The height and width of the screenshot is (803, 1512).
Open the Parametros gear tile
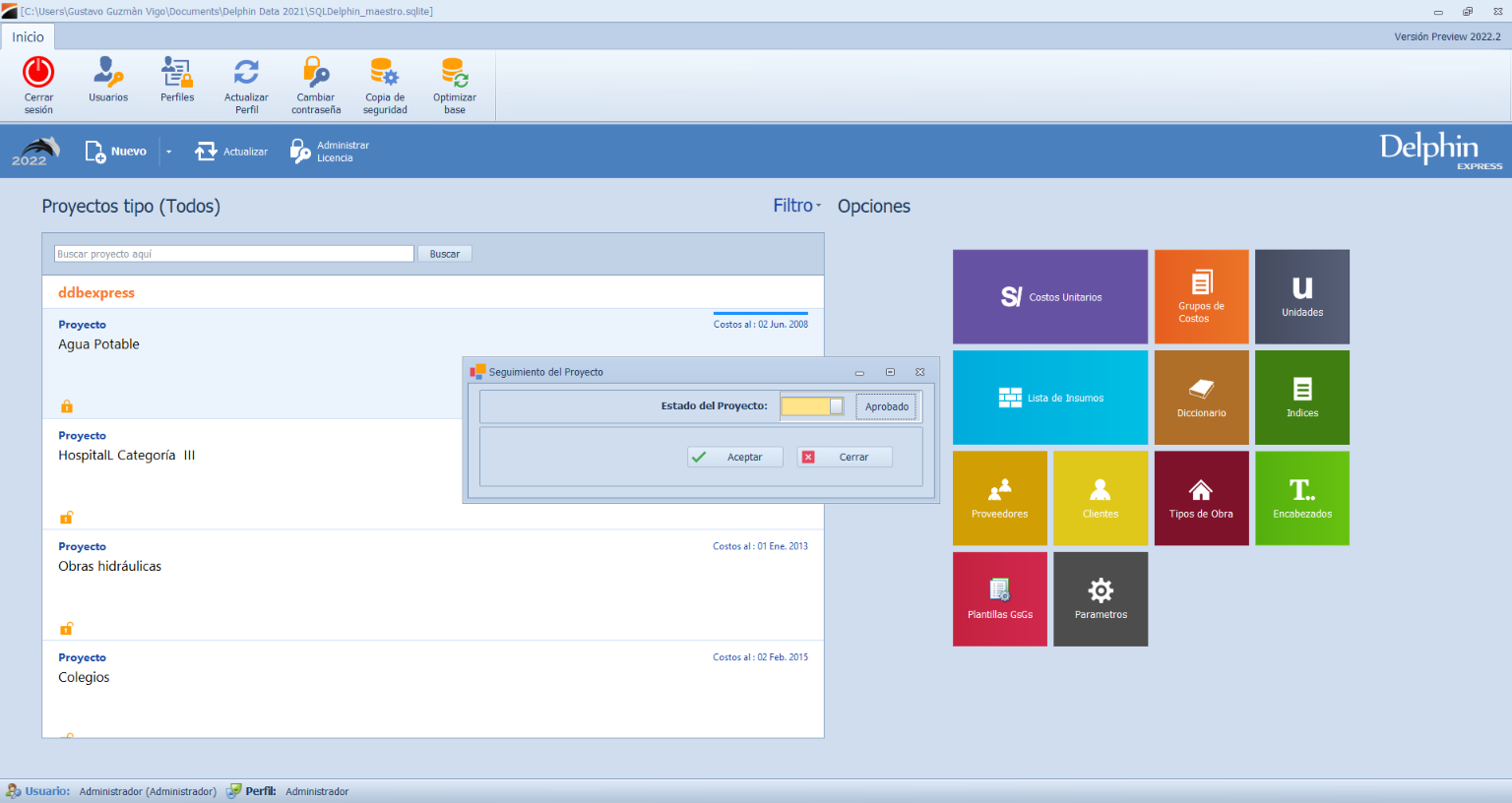pyautogui.click(x=1100, y=598)
